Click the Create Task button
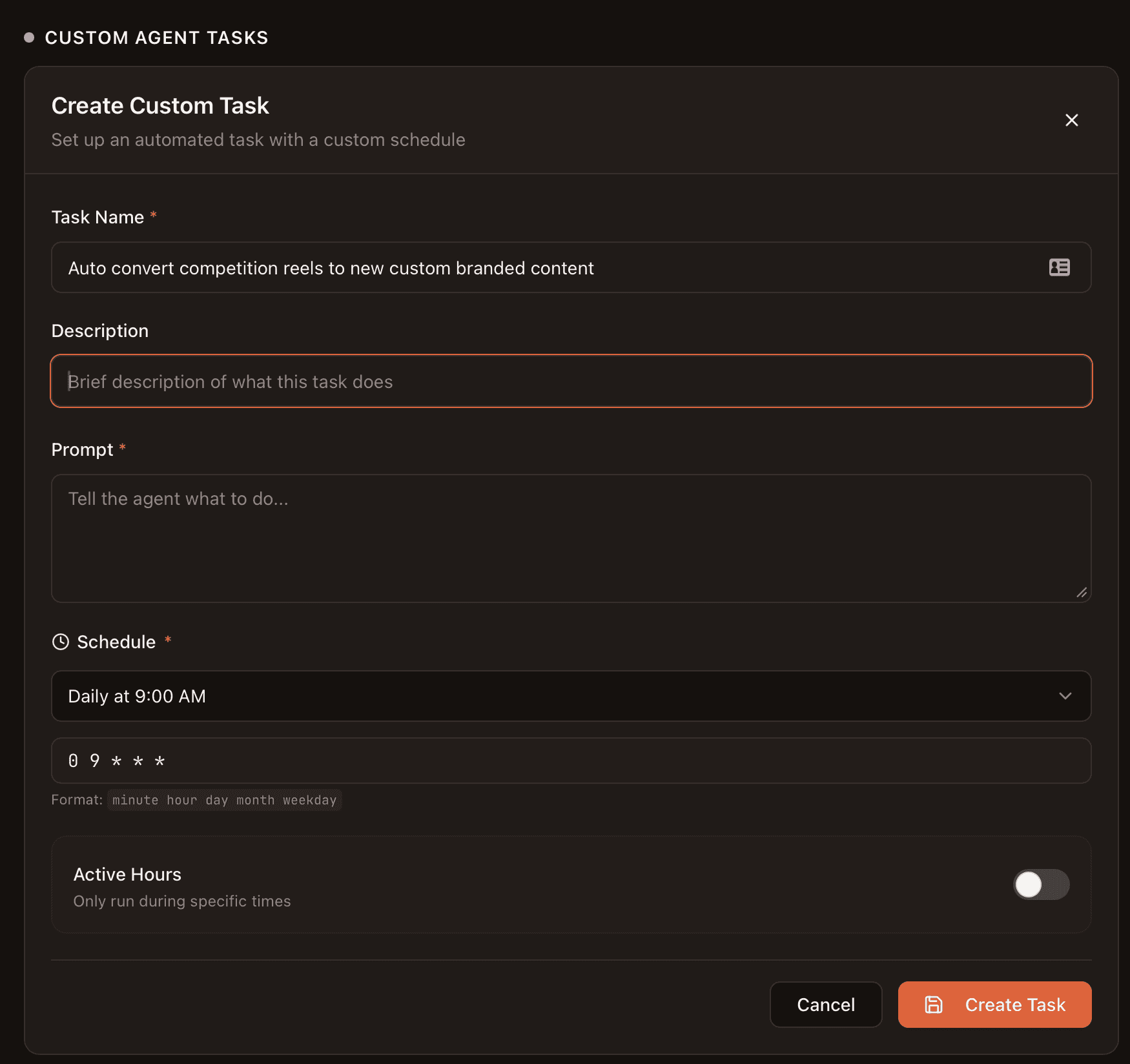Screen dimensions: 1130x1064 click(x=994, y=1005)
